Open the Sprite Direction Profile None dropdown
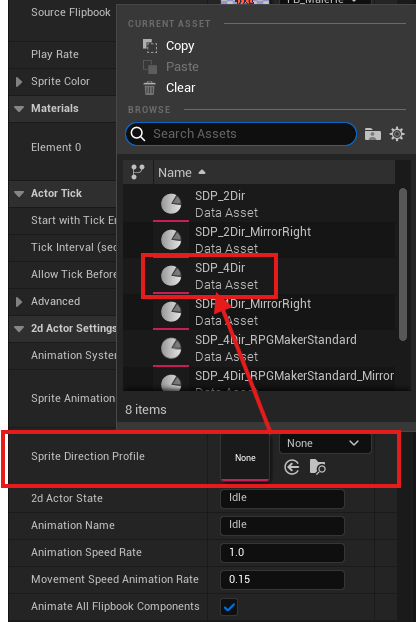This screenshot has width=416, height=622. point(325,443)
